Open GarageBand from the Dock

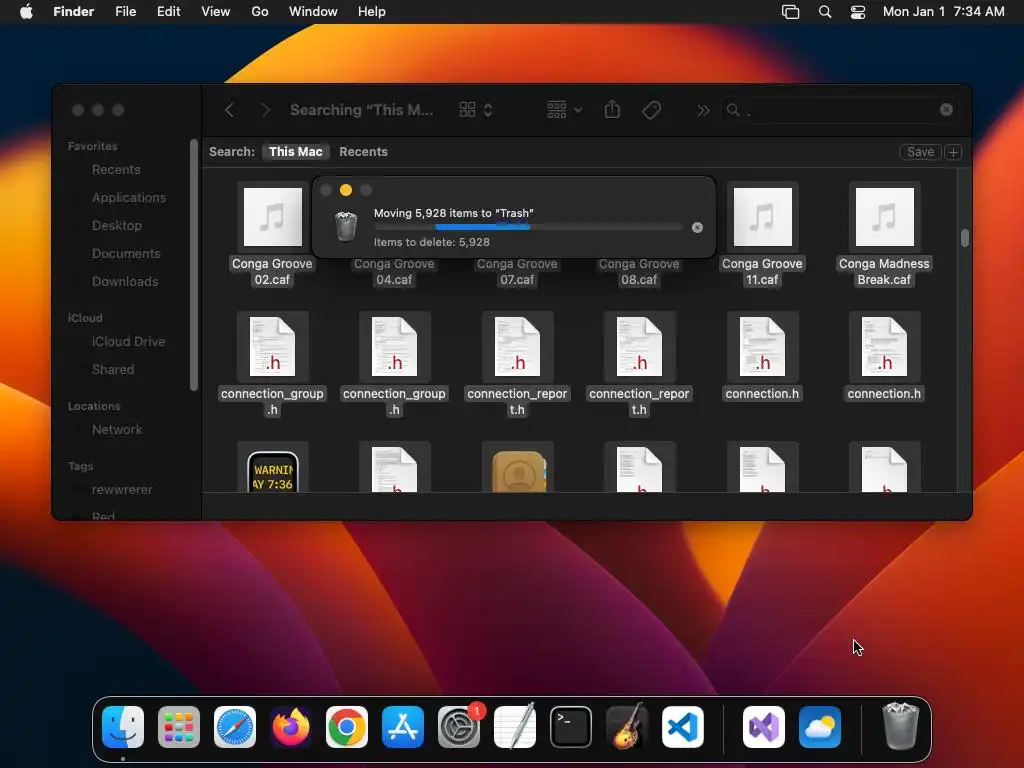[x=627, y=727]
